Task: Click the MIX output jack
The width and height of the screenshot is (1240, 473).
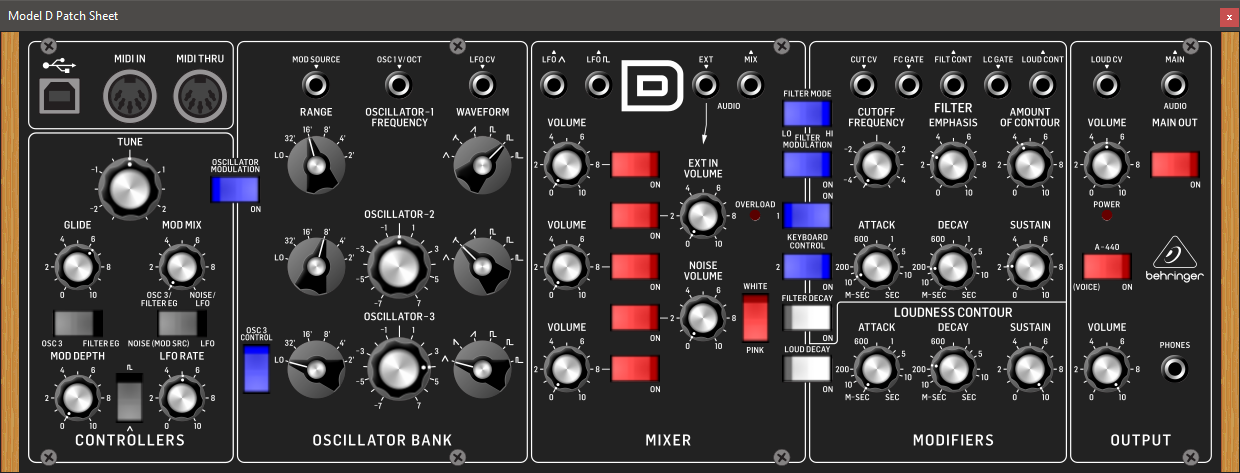Action: [751, 86]
